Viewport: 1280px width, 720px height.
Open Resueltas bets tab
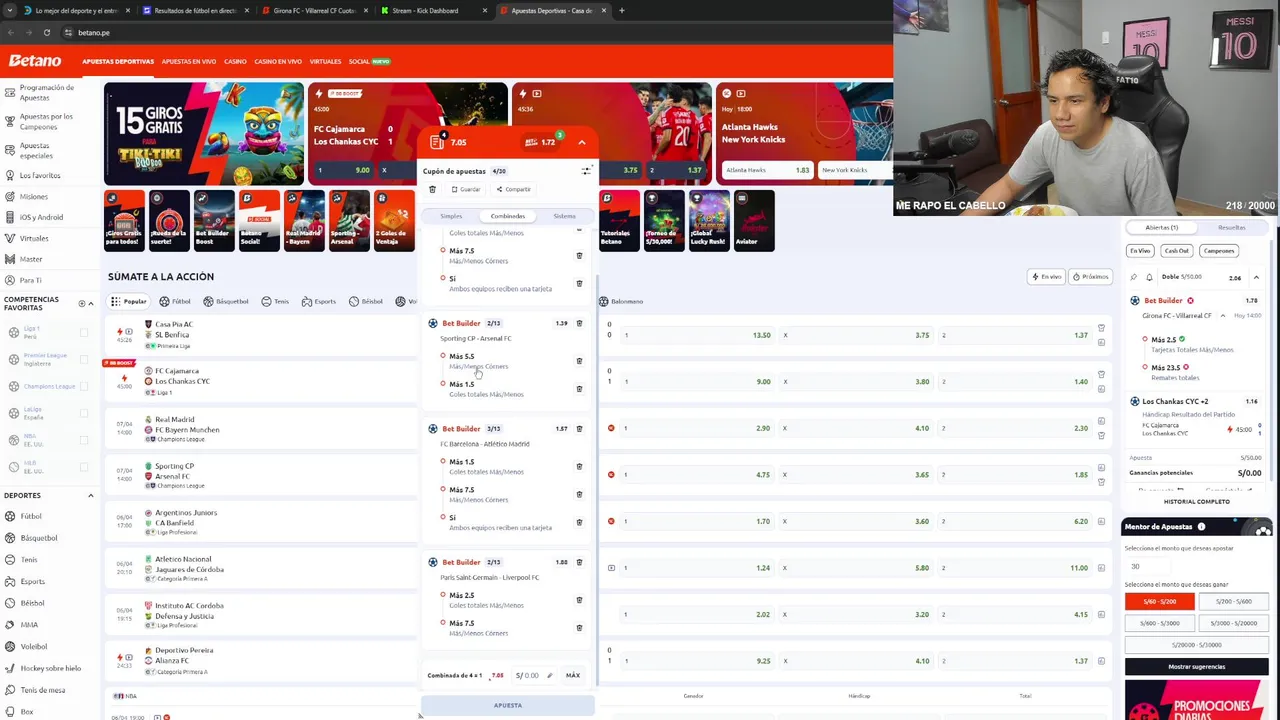tap(1232, 228)
